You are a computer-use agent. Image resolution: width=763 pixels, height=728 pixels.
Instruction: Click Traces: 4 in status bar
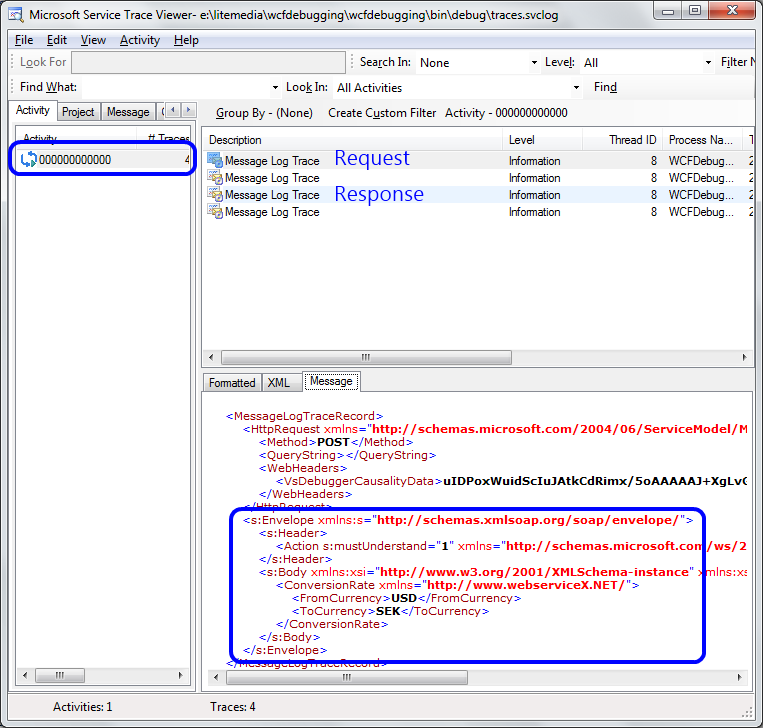(x=233, y=707)
